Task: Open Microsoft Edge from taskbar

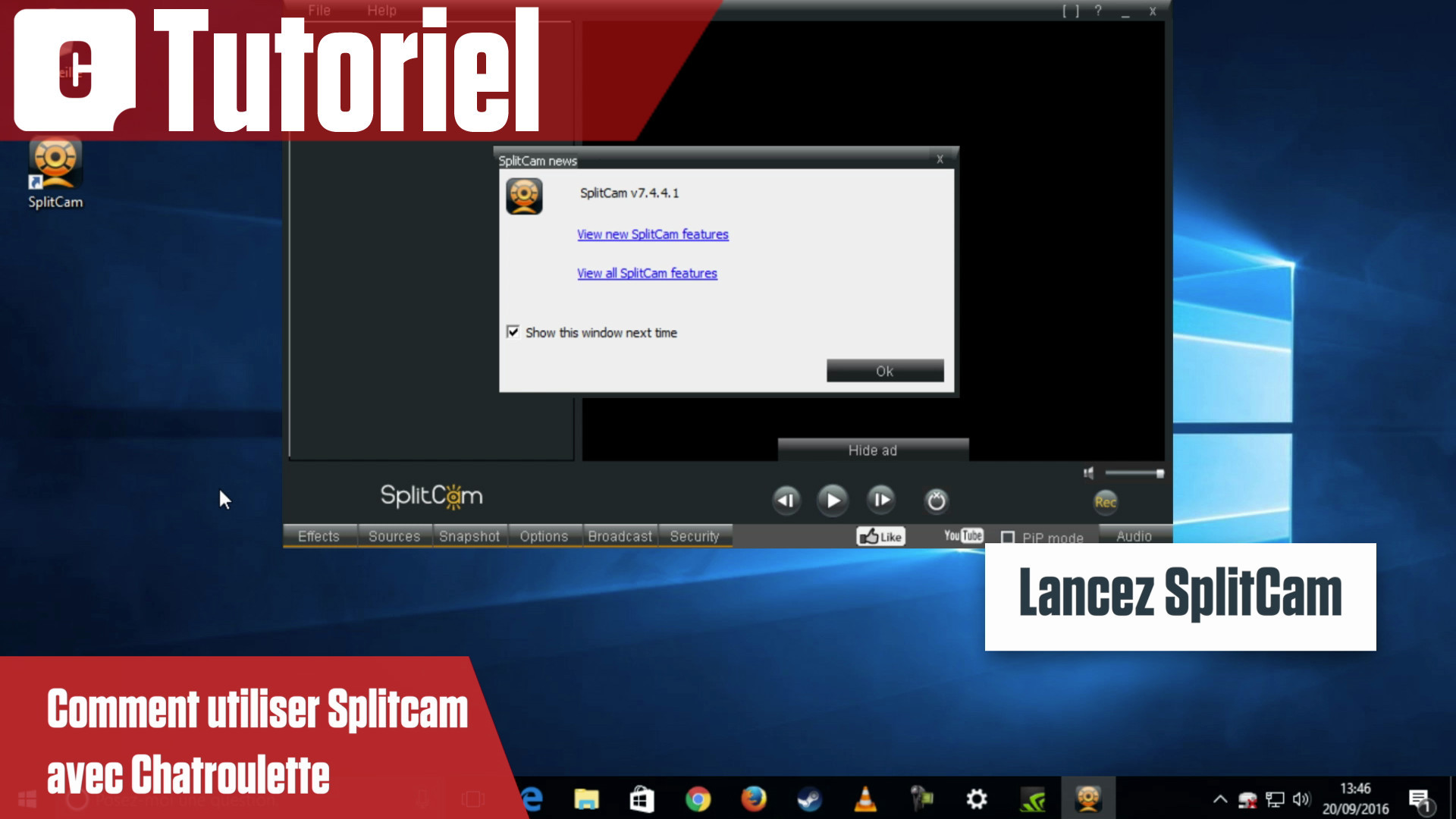Action: [532, 799]
